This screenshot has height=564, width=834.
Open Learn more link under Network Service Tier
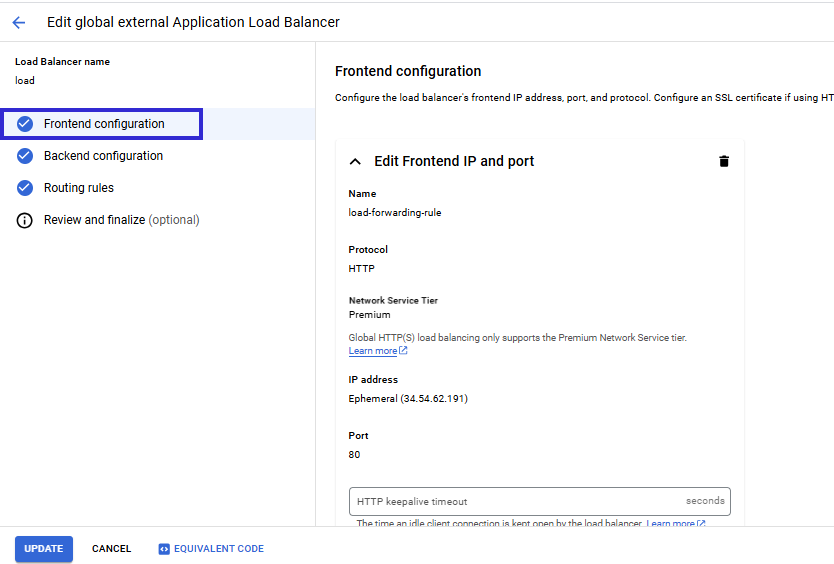[x=373, y=351]
